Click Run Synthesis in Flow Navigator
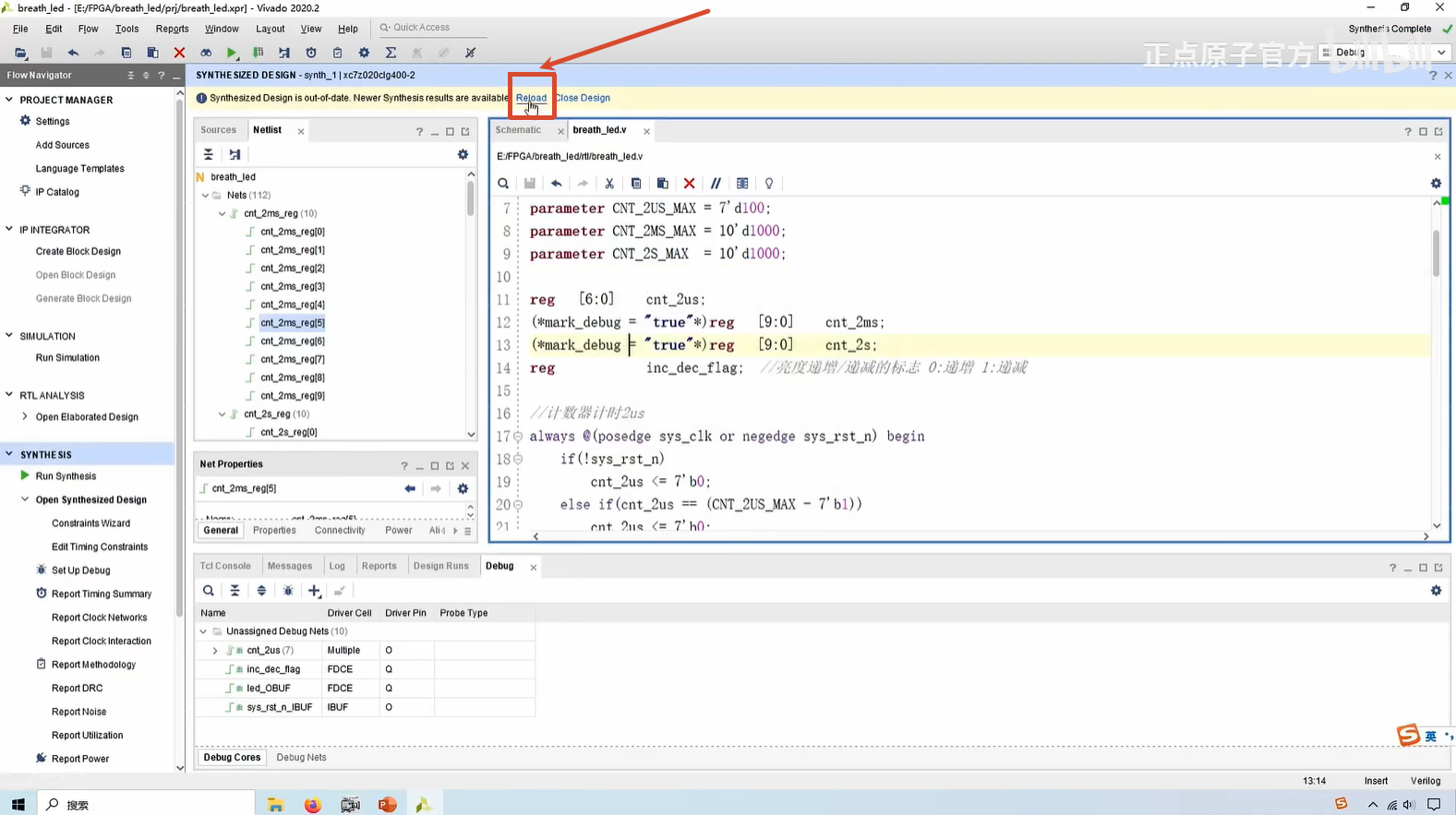 (x=66, y=476)
